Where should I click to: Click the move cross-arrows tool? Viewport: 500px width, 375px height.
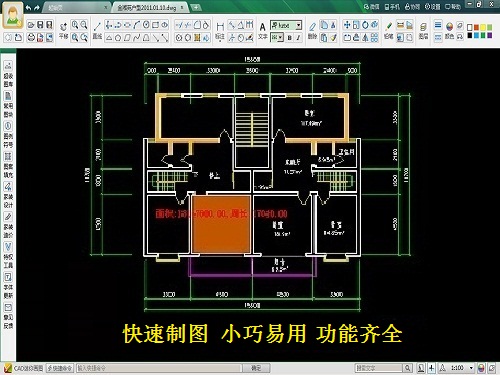[347, 25]
